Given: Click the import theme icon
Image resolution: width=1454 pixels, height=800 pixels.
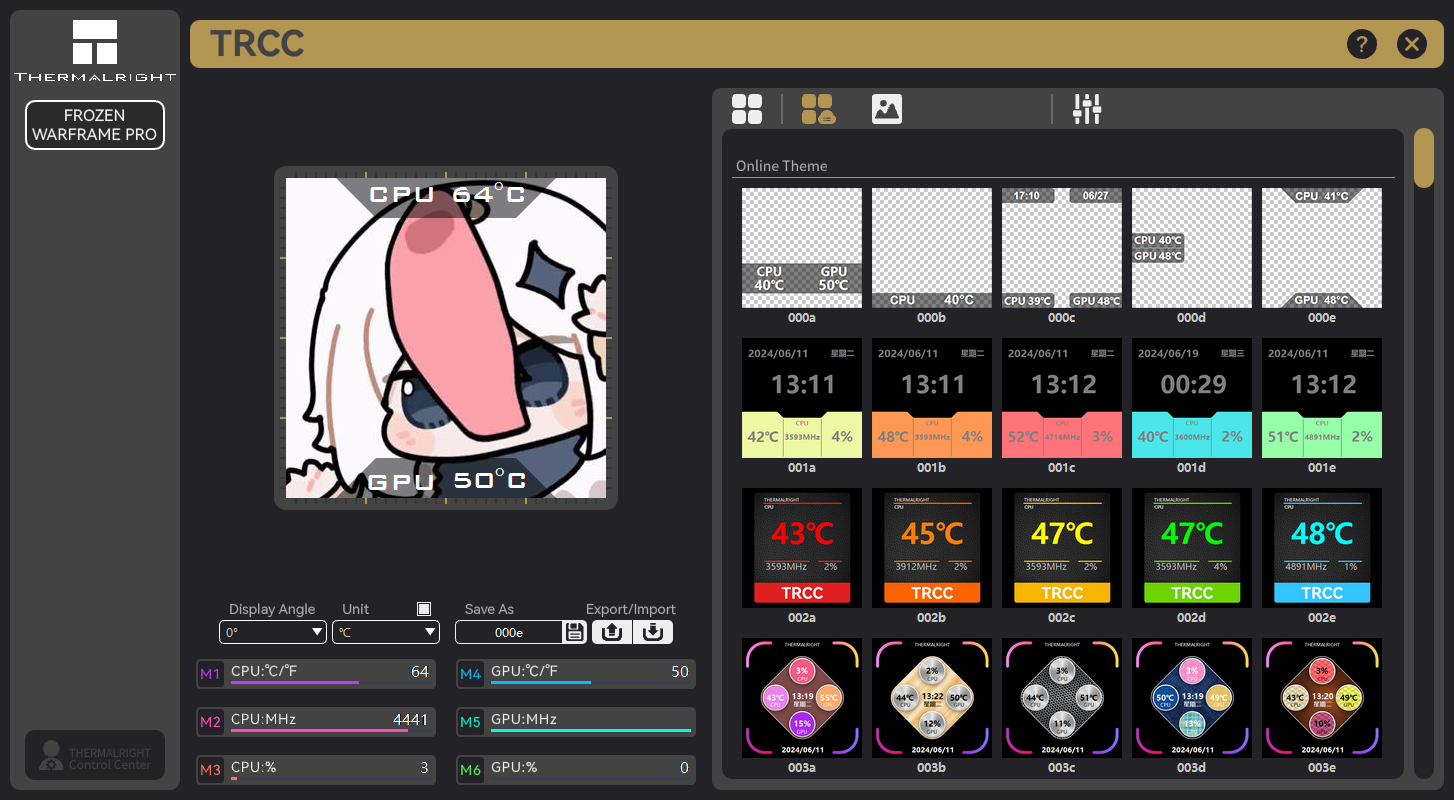Looking at the screenshot, I should pyautogui.click(x=652, y=632).
